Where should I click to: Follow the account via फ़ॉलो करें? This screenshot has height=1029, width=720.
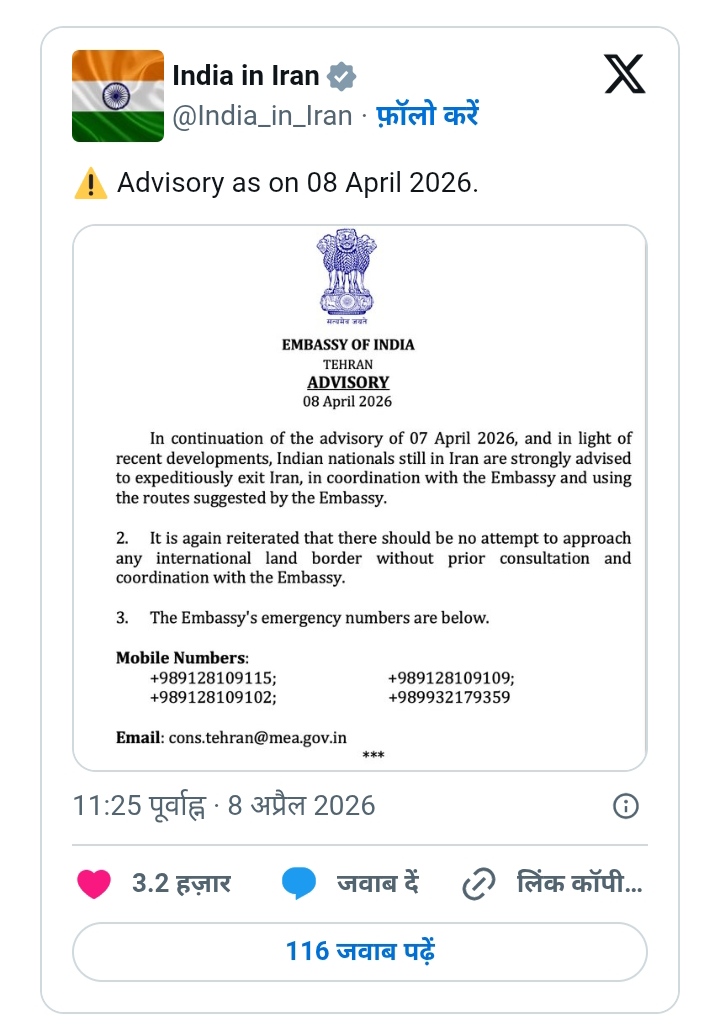(x=427, y=116)
